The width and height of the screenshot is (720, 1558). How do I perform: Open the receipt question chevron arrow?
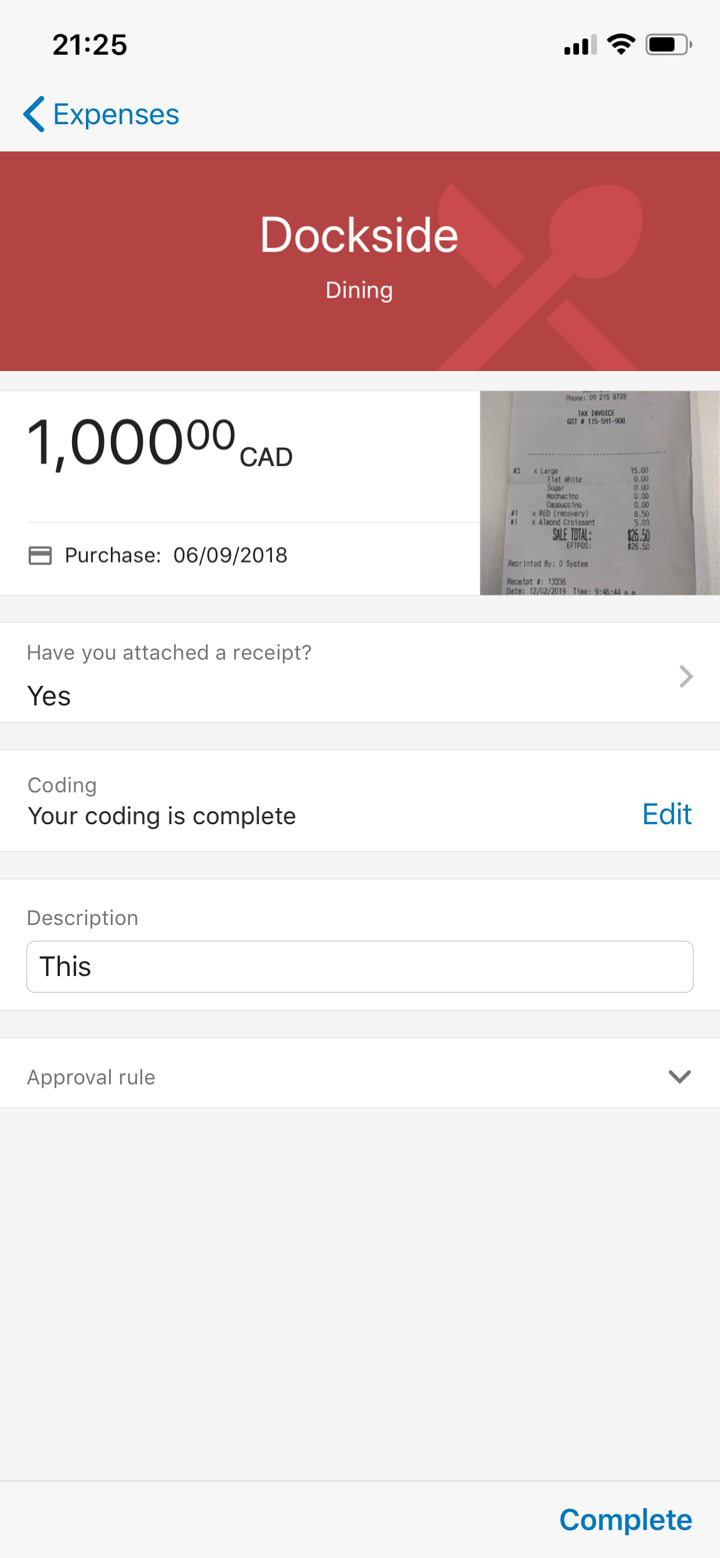pyautogui.click(x=686, y=677)
